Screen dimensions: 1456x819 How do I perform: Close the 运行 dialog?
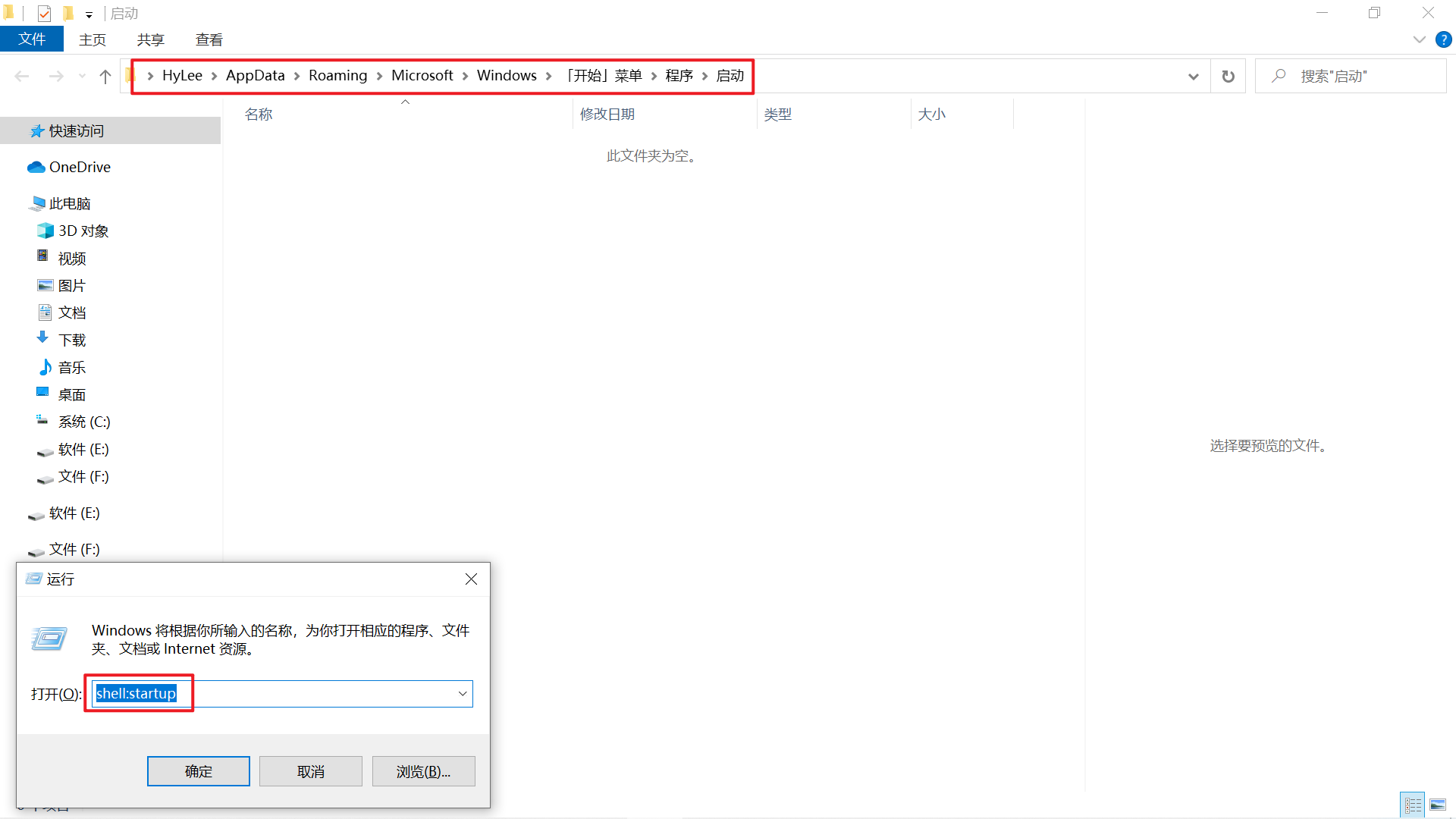point(471,579)
